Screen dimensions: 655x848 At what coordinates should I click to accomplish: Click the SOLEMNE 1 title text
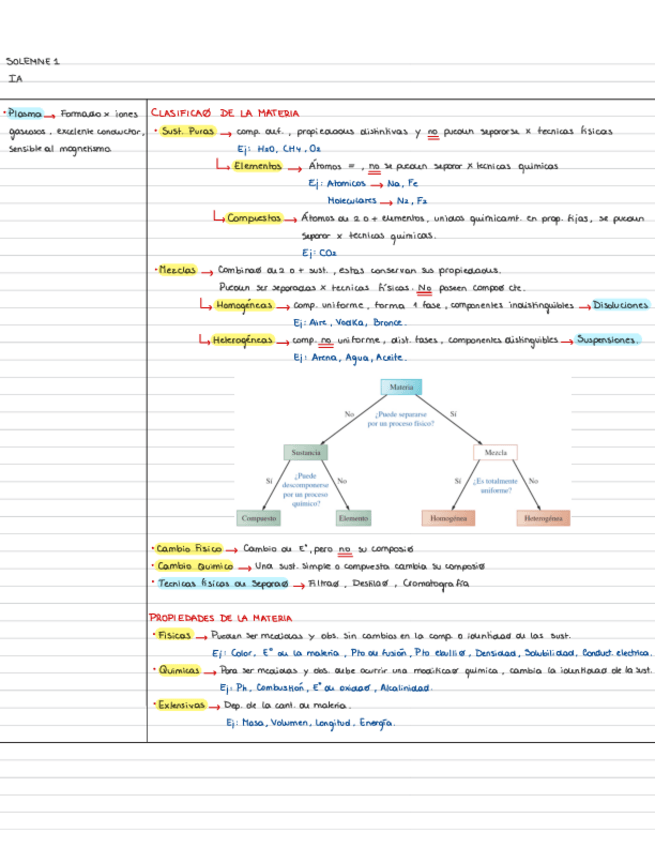pyautogui.click(x=32, y=61)
